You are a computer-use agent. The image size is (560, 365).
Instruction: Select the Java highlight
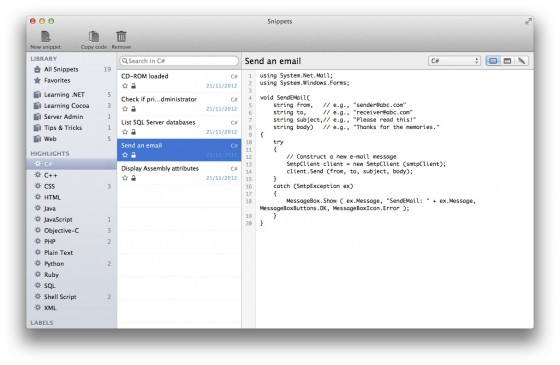point(72,209)
